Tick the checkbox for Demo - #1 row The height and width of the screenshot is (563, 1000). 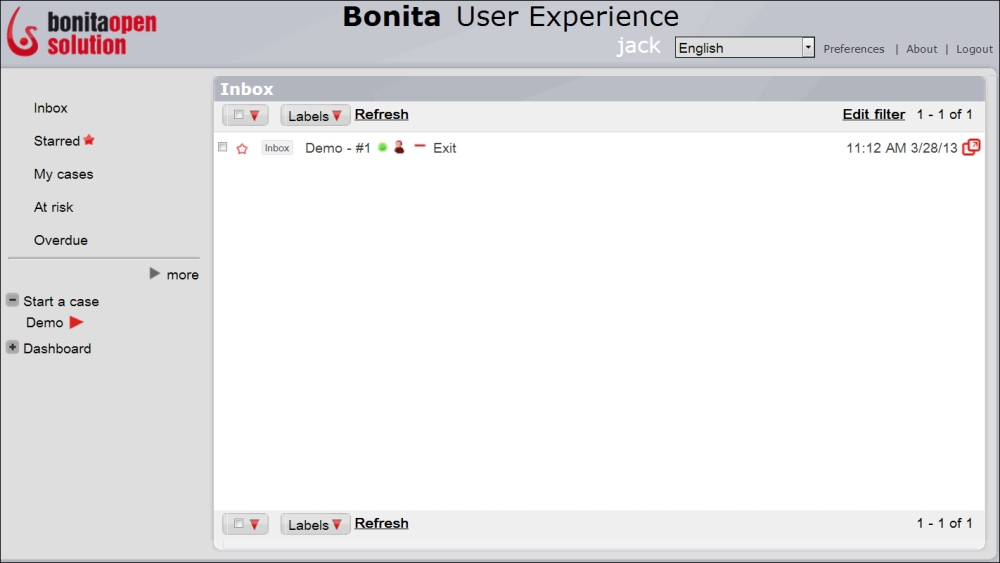[x=223, y=147]
